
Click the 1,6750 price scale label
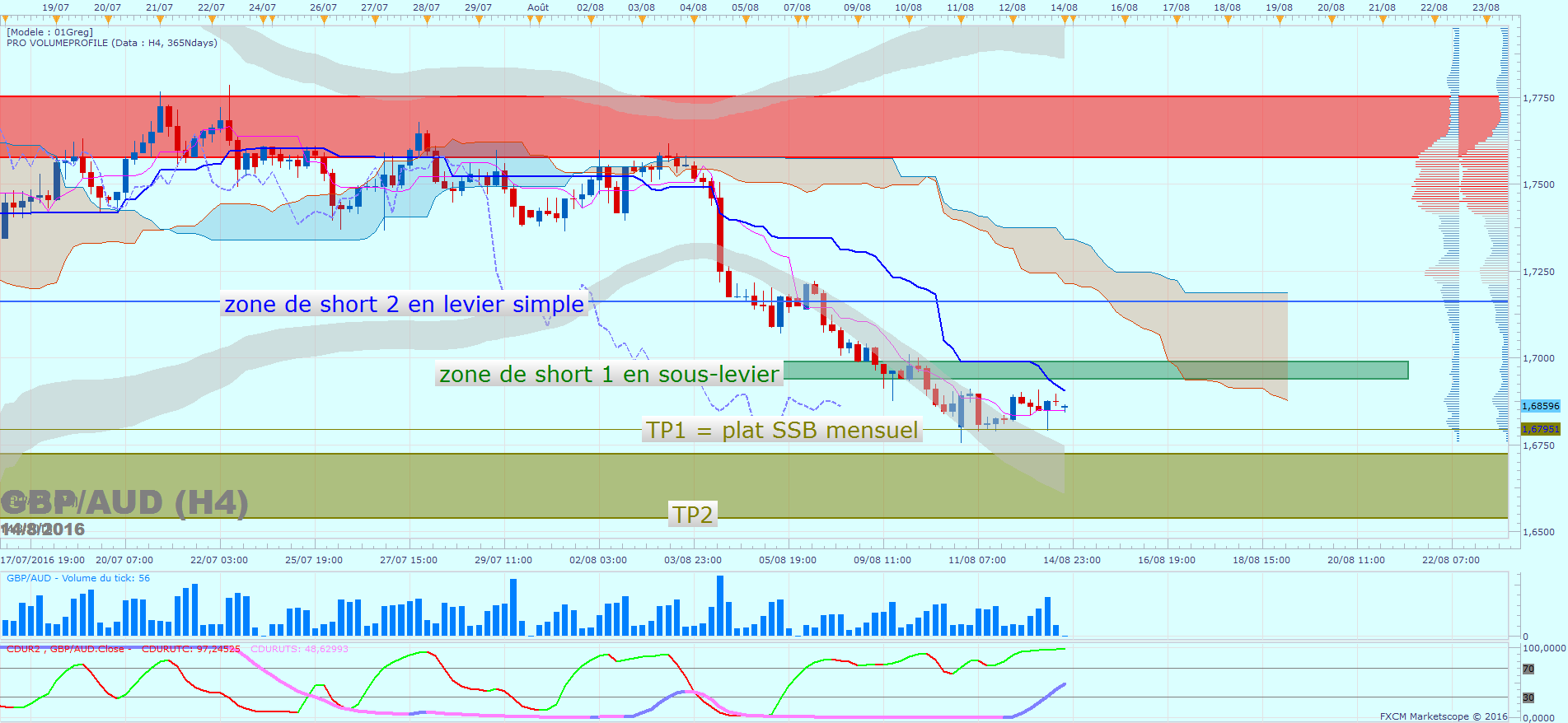point(1538,445)
